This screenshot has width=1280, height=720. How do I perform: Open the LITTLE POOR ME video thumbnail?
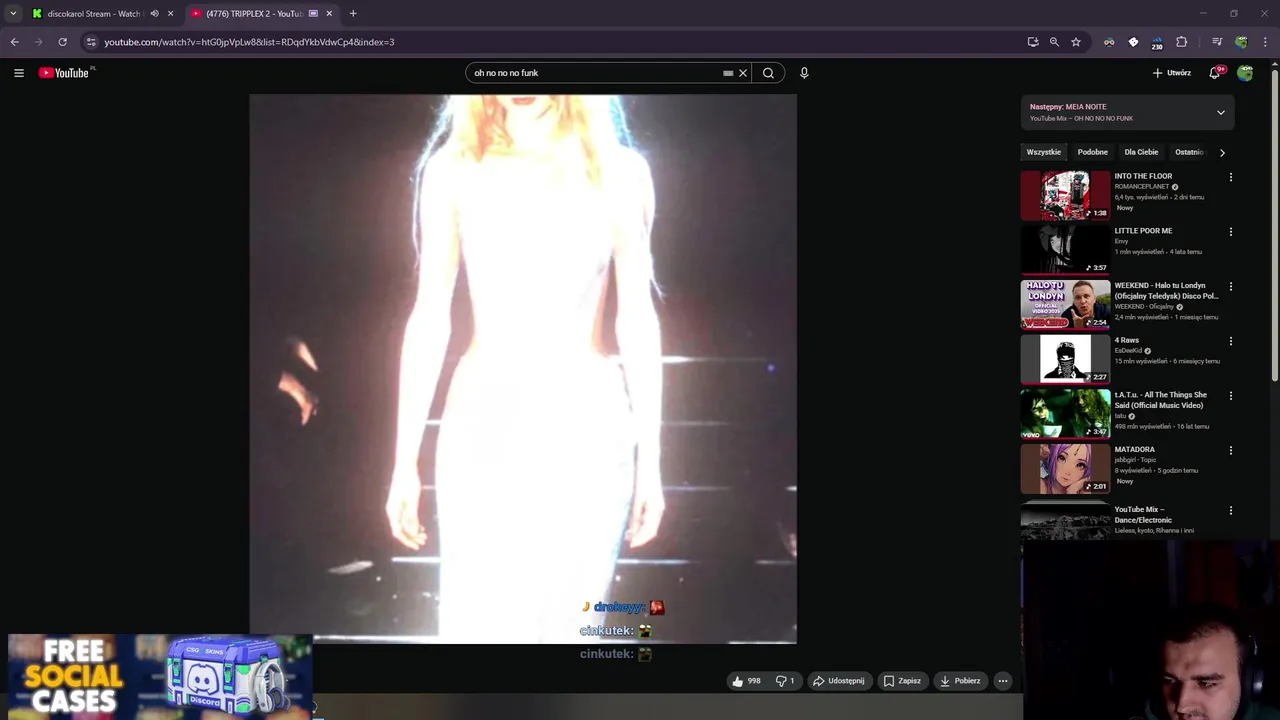pos(1065,250)
